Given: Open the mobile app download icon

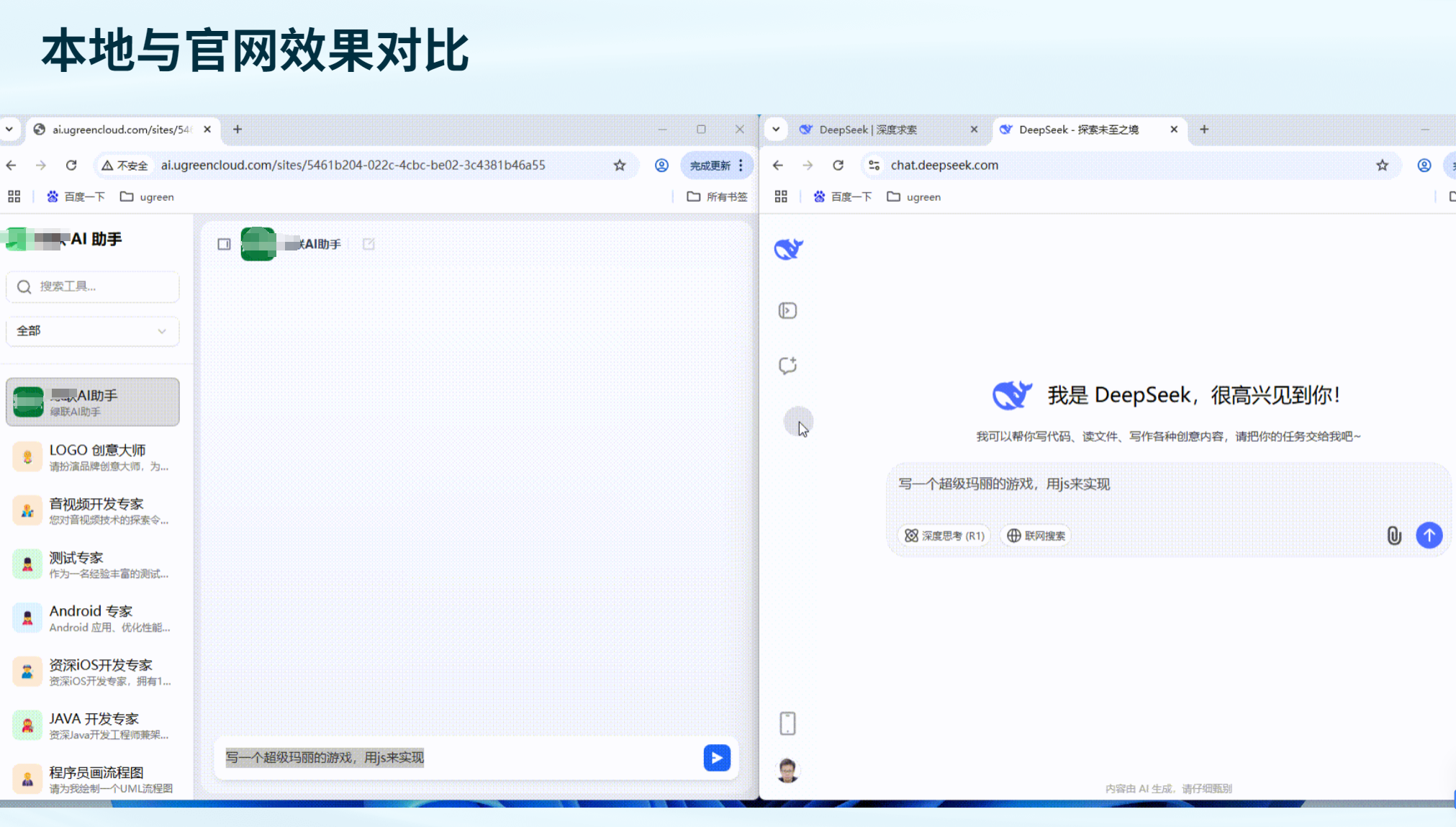Looking at the screenshot, I should [x=787, y=723].
